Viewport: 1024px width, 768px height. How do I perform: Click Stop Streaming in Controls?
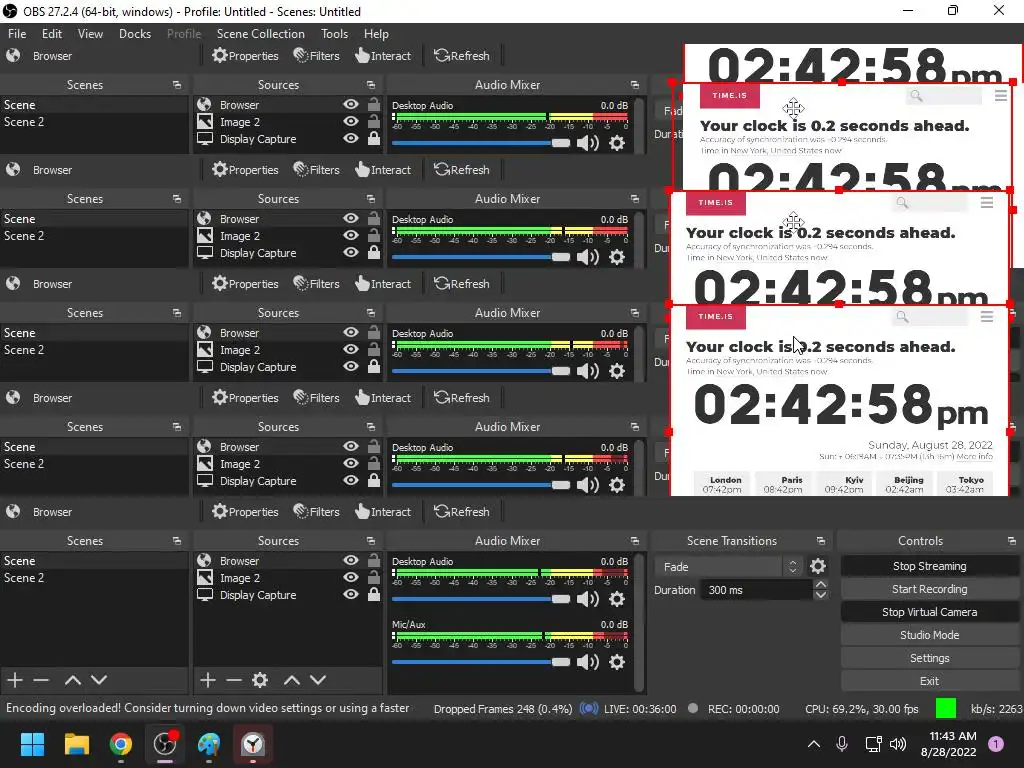[x=929, y=566]
